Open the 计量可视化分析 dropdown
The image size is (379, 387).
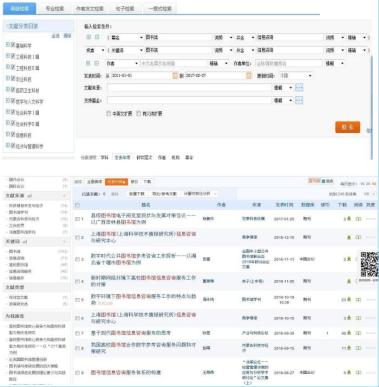[199, 193]
